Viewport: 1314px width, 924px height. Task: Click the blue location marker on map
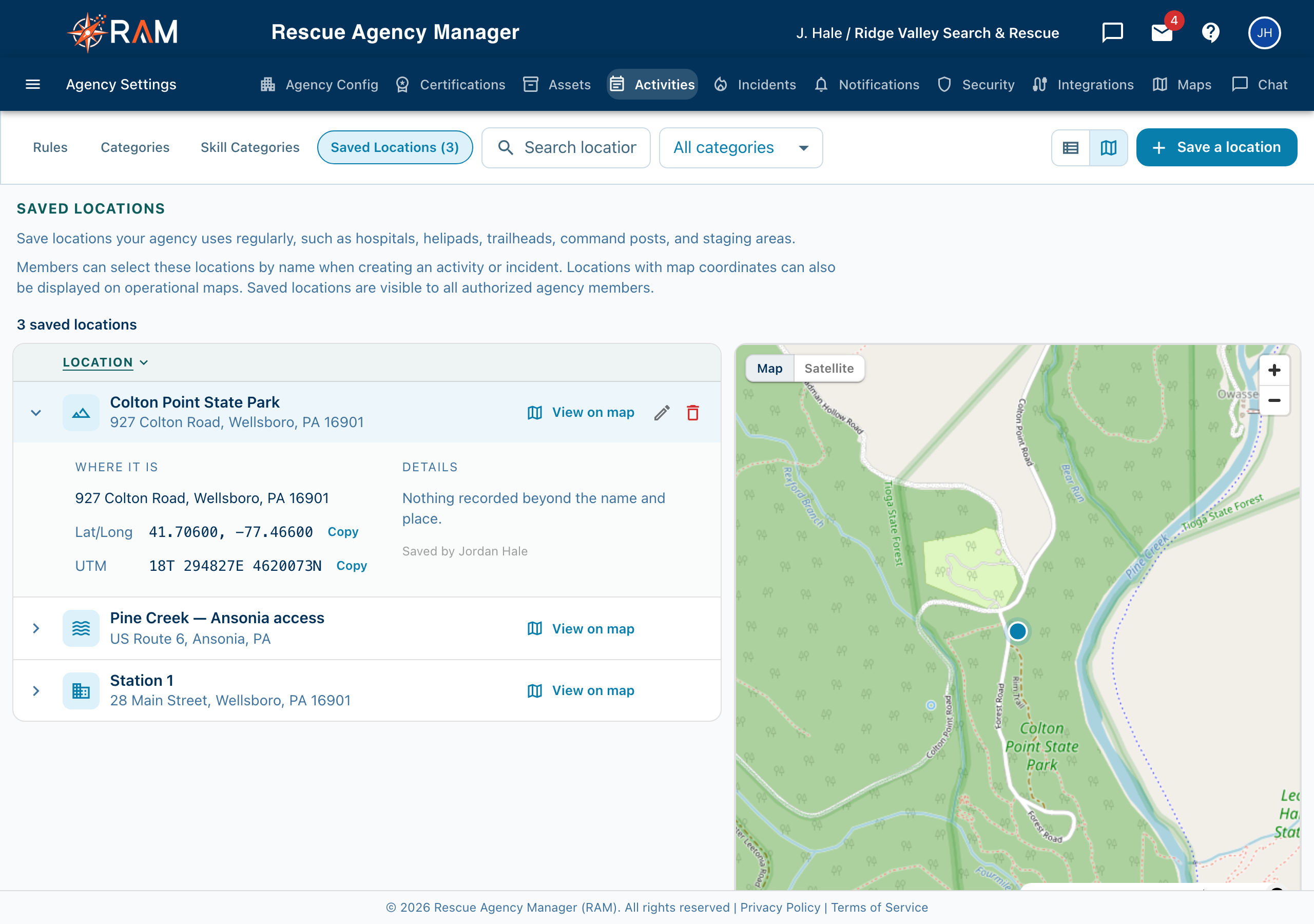[x=1017, y=631]
